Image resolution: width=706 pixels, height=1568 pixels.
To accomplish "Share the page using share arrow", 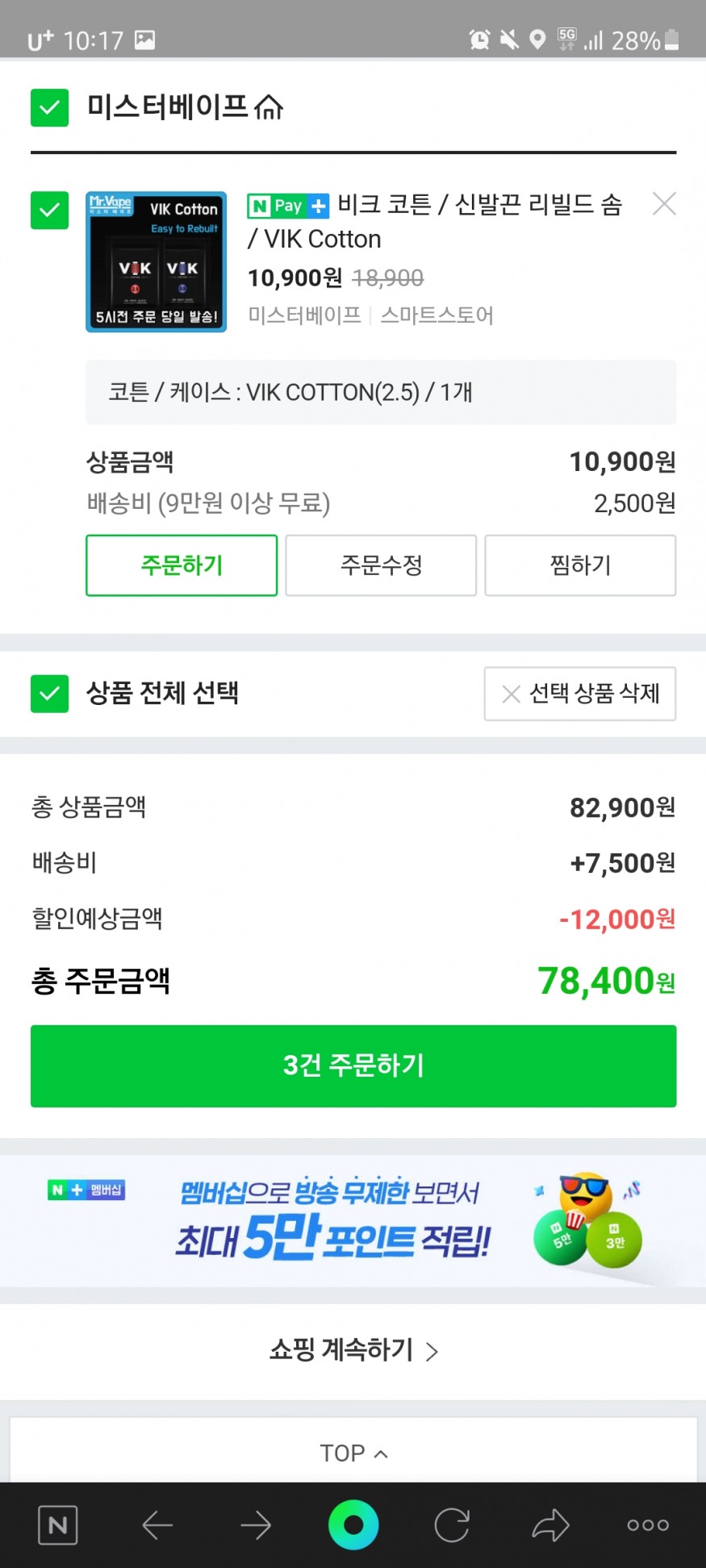I will tap(550, 1524).
